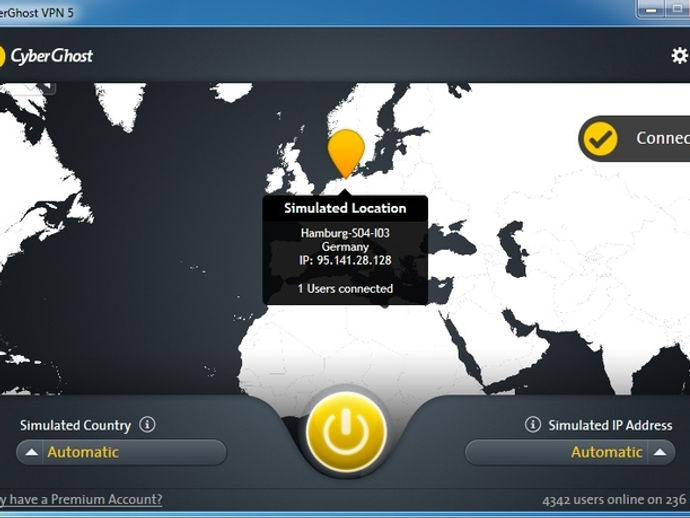The width and height of the screenshot is (690, 518).
Task: Click the Simulated IP Address up arrow
Action: tap(660, 452)
